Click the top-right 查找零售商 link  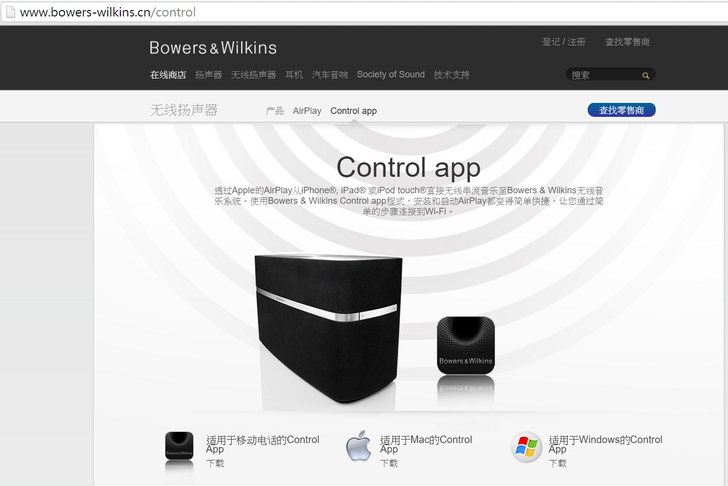(x=627, y=42)
